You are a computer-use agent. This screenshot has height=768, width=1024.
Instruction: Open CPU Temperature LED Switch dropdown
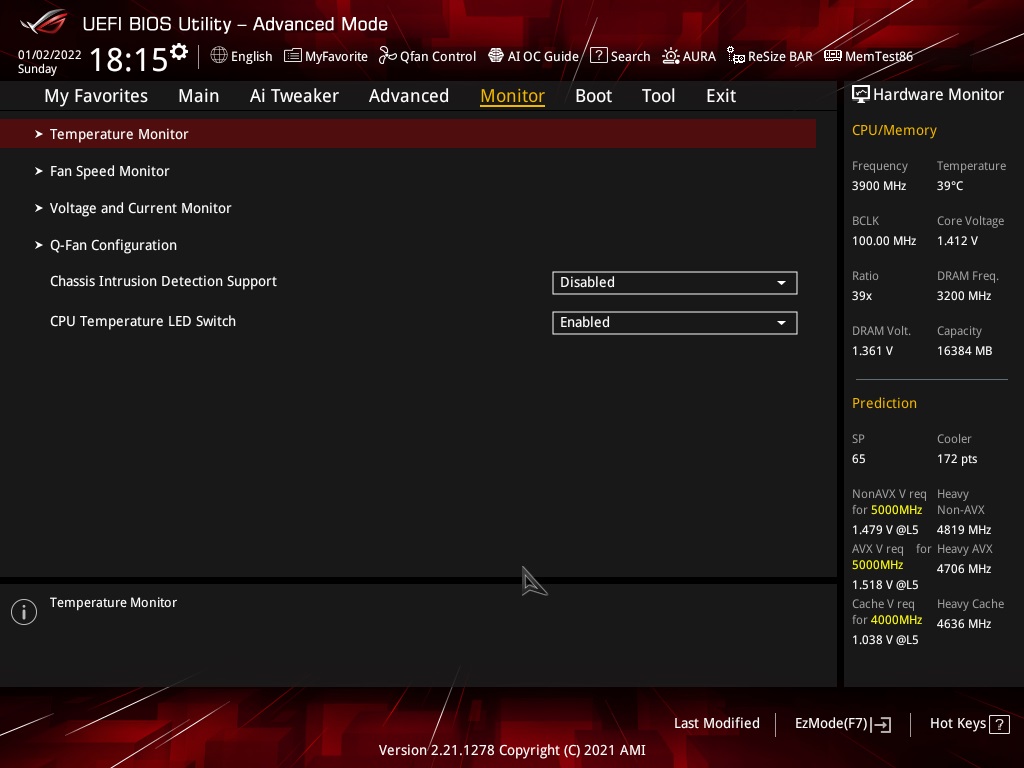click(x=674, y=322)
